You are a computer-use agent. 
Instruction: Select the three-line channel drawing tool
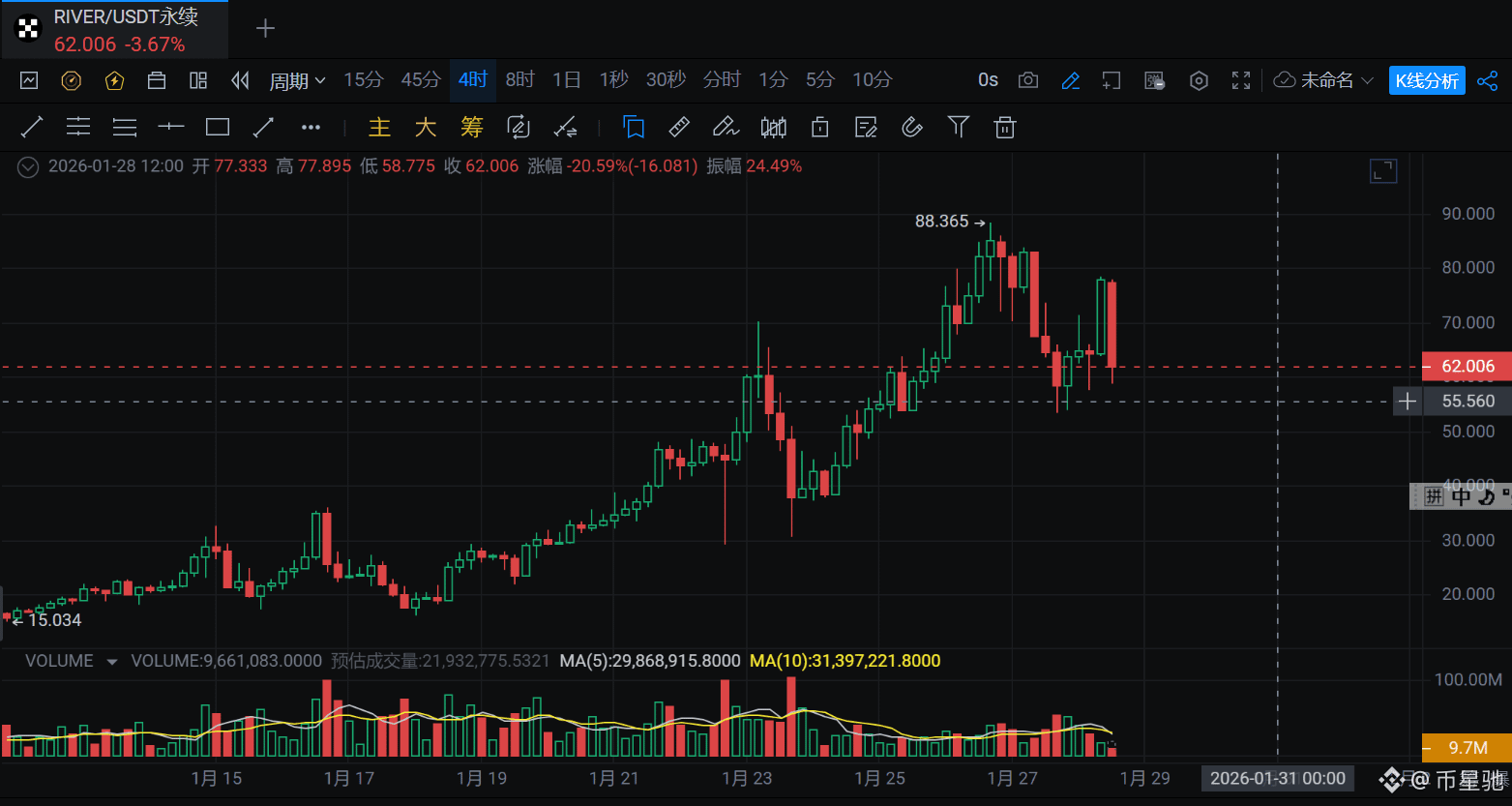[x=125, y=127]
